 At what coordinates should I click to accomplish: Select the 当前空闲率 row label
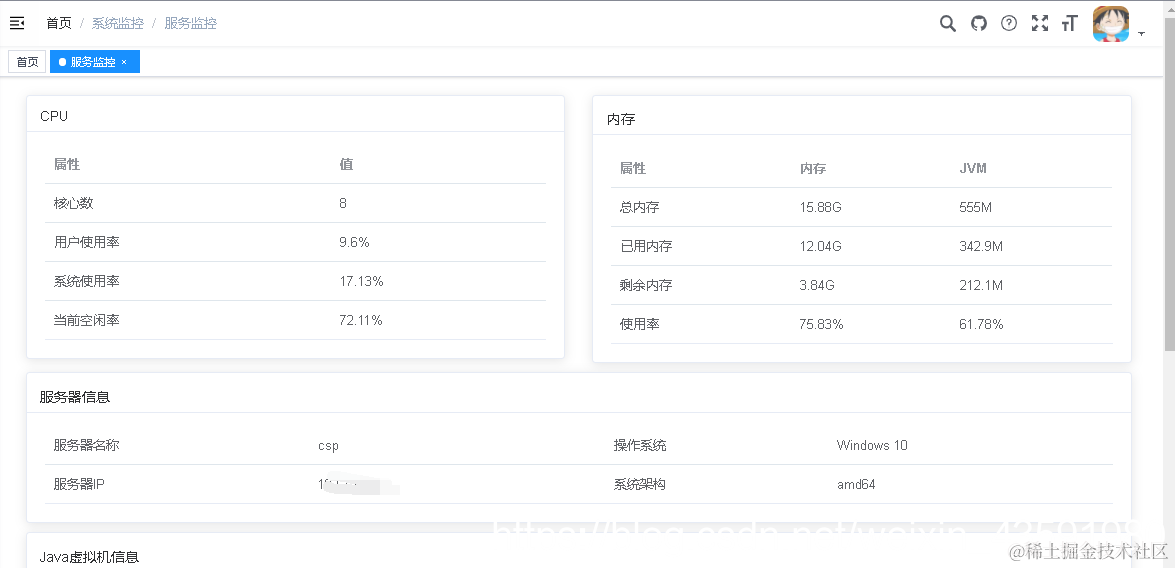(86, 320)
